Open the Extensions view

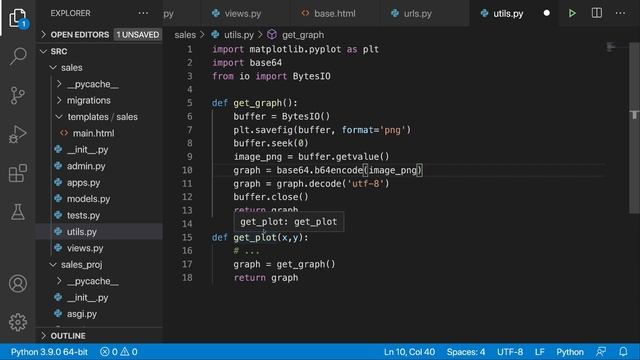tap(18, 173)
